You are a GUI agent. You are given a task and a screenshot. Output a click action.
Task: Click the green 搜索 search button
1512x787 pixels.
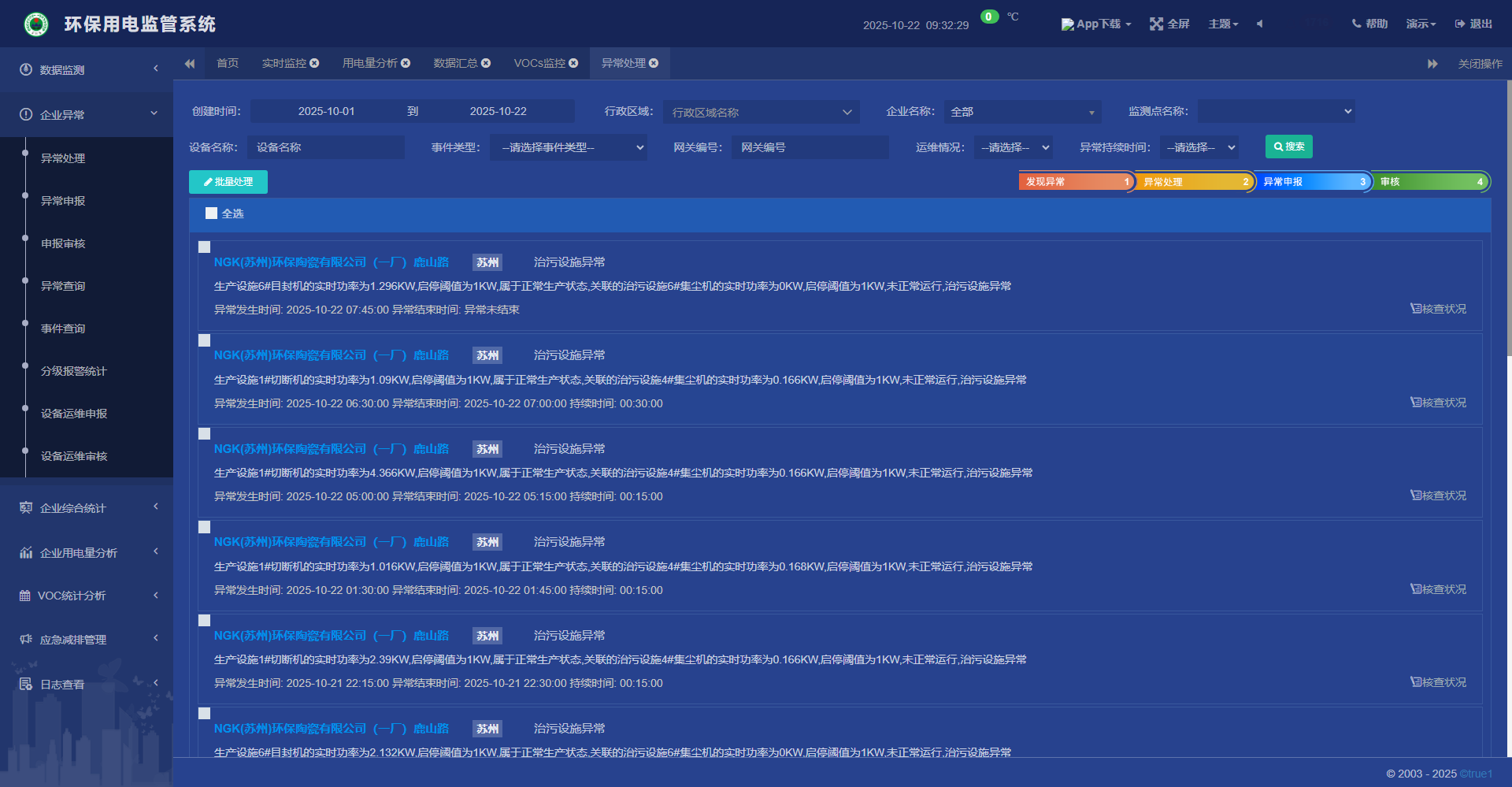pyautogui.click(x=1288, y=147)
